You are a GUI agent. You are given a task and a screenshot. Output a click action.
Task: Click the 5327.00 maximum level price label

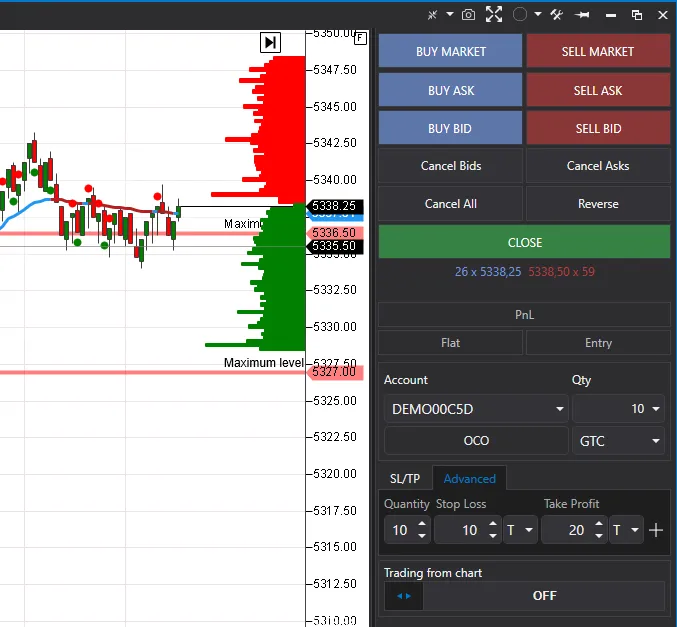334,372
